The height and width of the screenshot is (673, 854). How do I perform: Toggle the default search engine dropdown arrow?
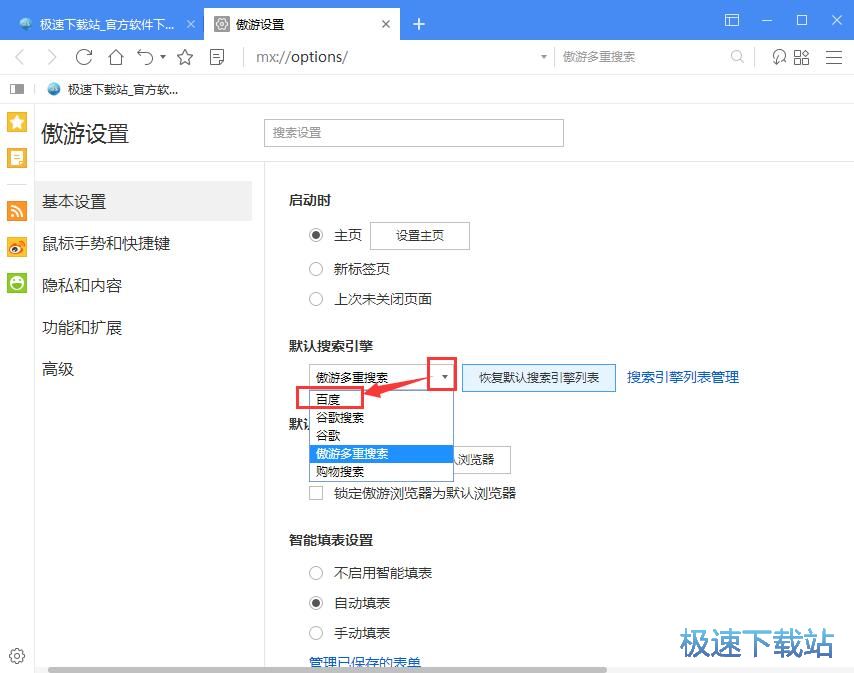pos(444,377)
